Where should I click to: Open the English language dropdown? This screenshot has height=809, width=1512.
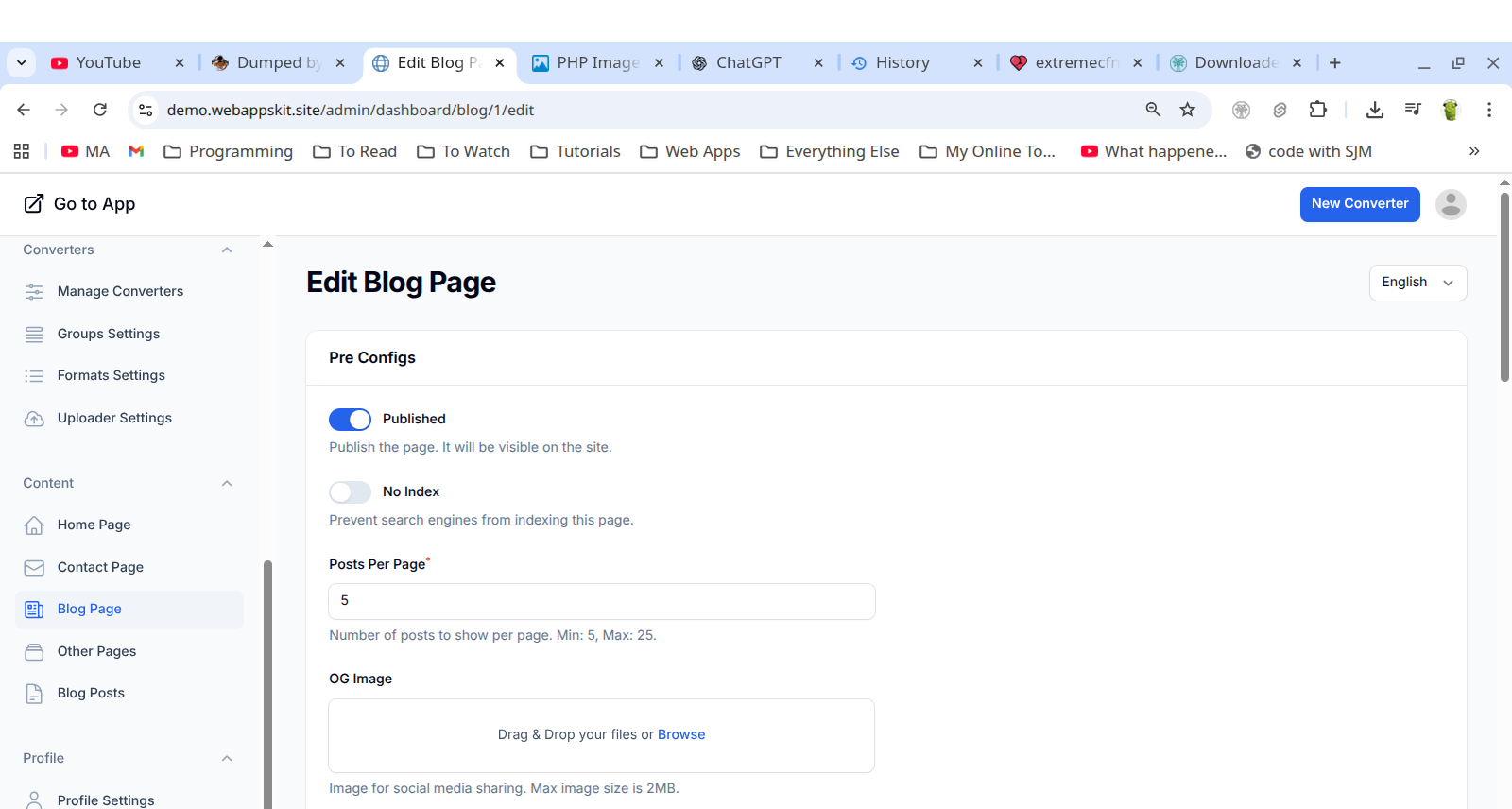(1417, 283)
